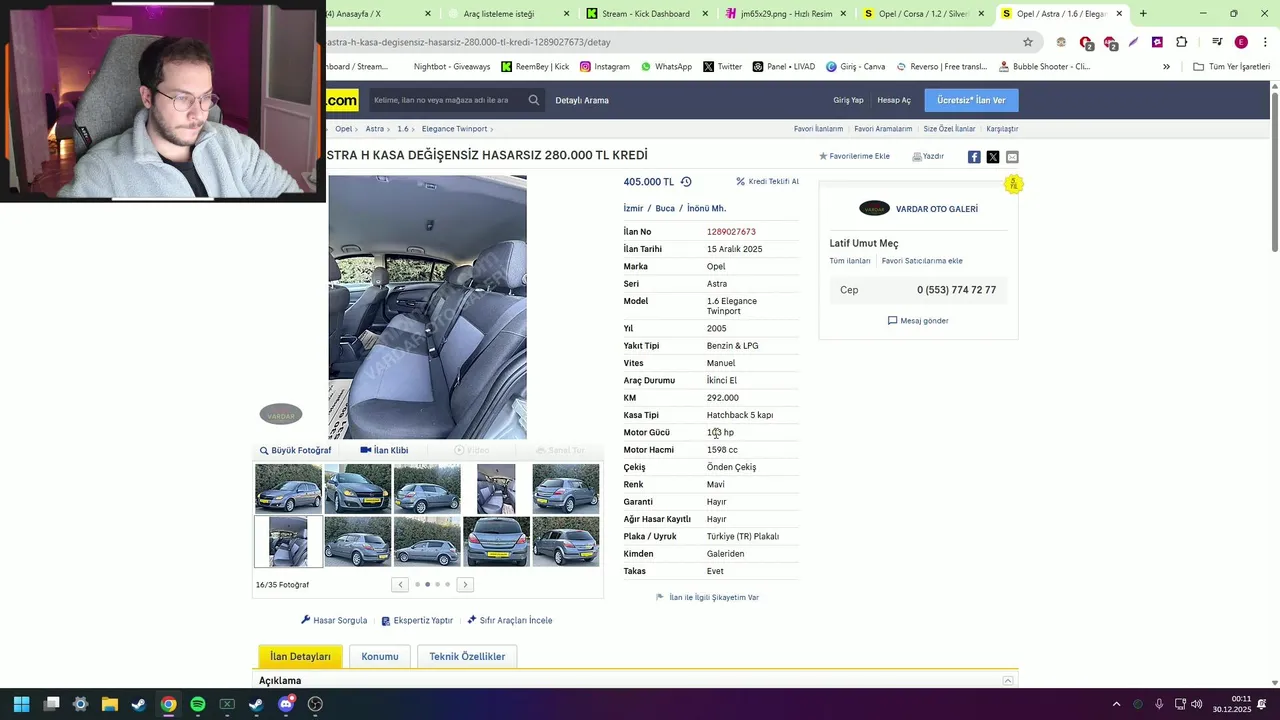Screen dimensions: 1280x720
Task: Click the Hesap Aç link
Action: (x=894, y=100)
